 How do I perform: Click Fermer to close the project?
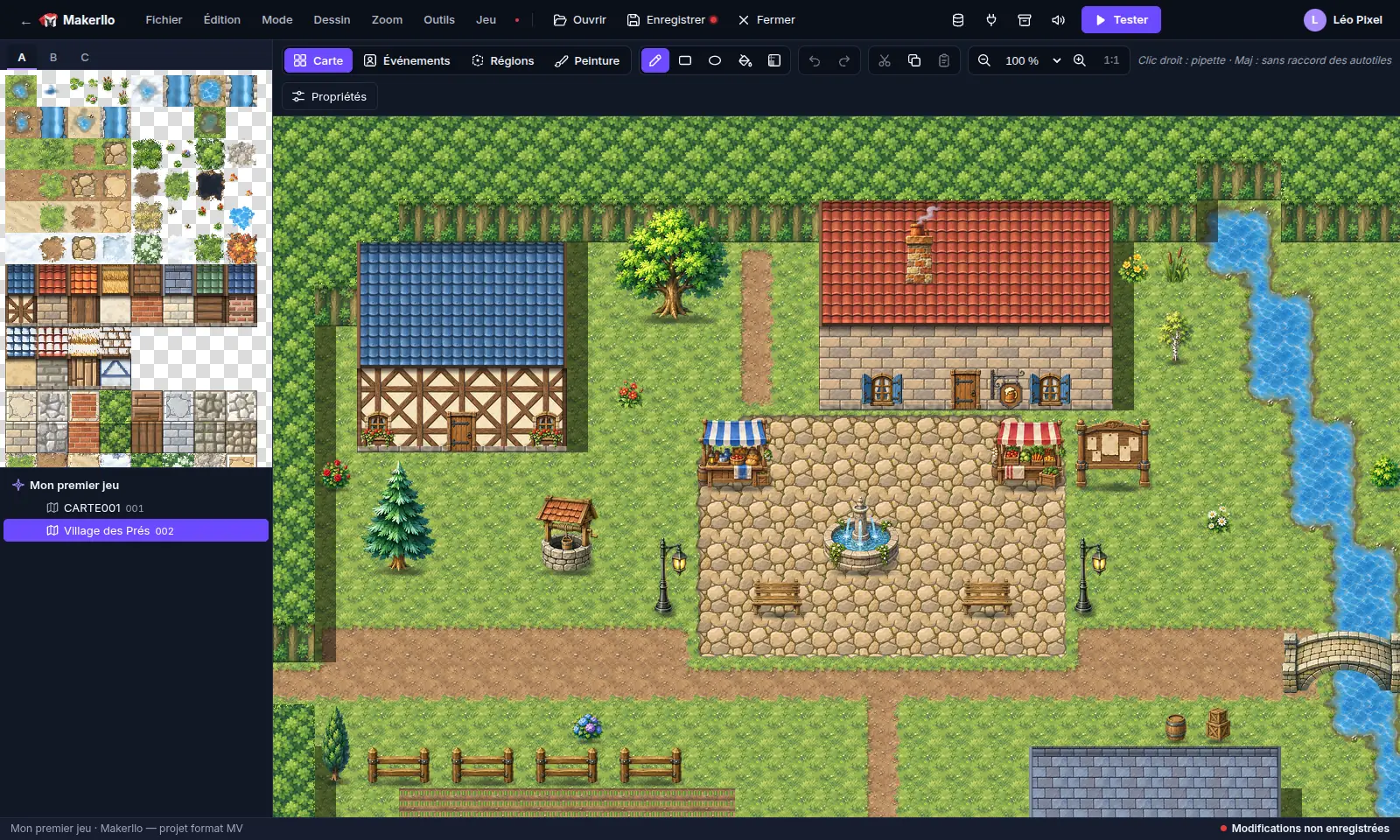[766, 19]
